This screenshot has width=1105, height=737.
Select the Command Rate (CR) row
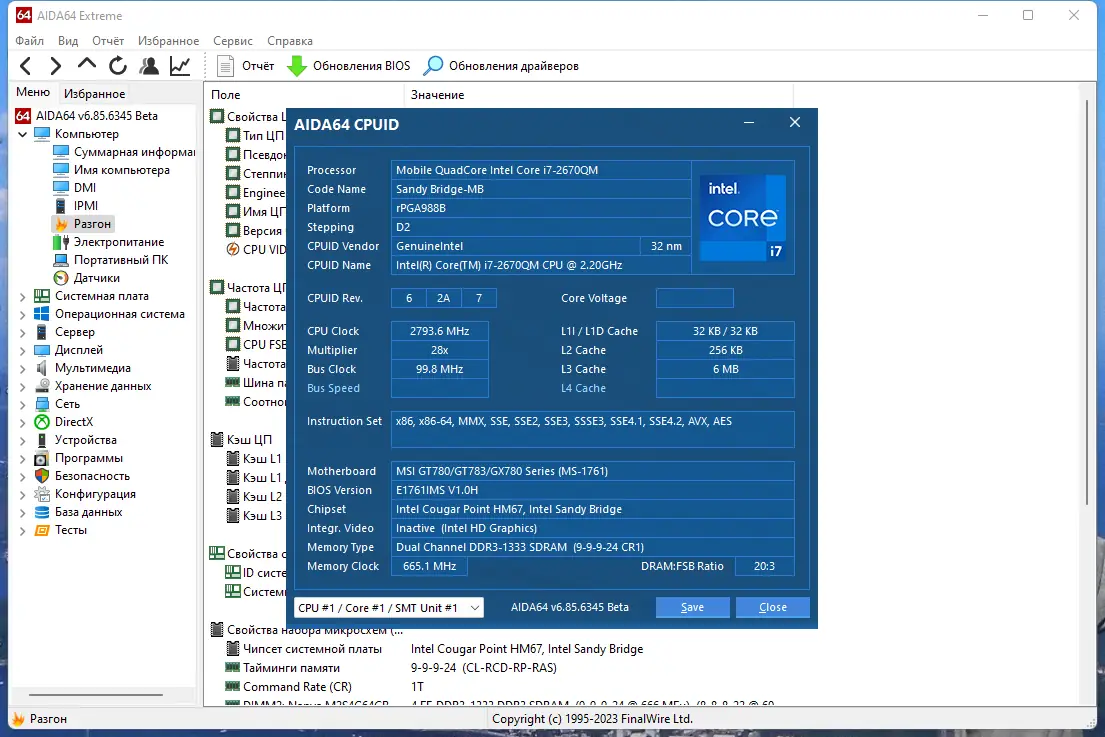(x=325, y=687)
